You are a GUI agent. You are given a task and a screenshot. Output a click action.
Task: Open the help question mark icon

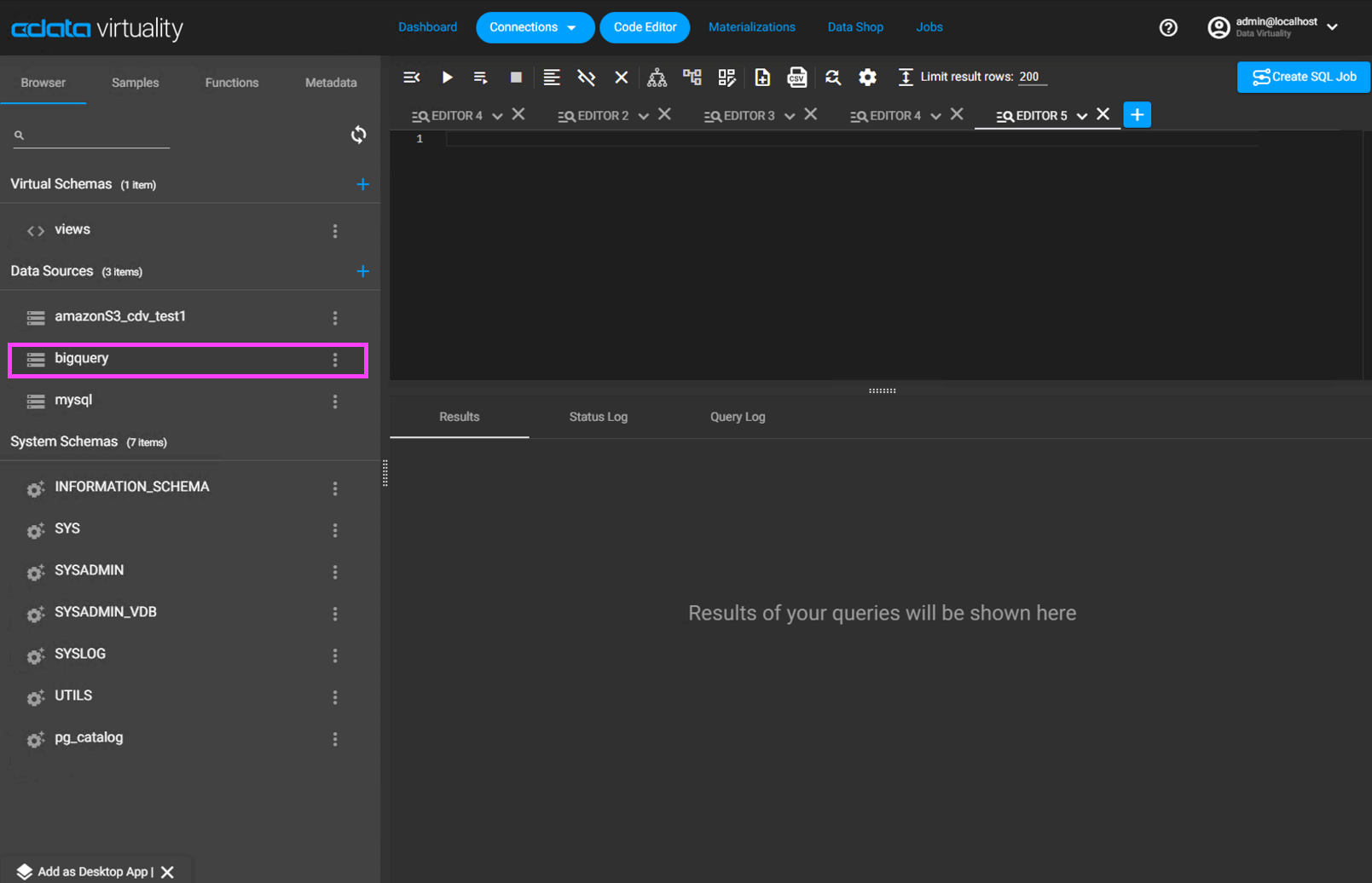1168,28
